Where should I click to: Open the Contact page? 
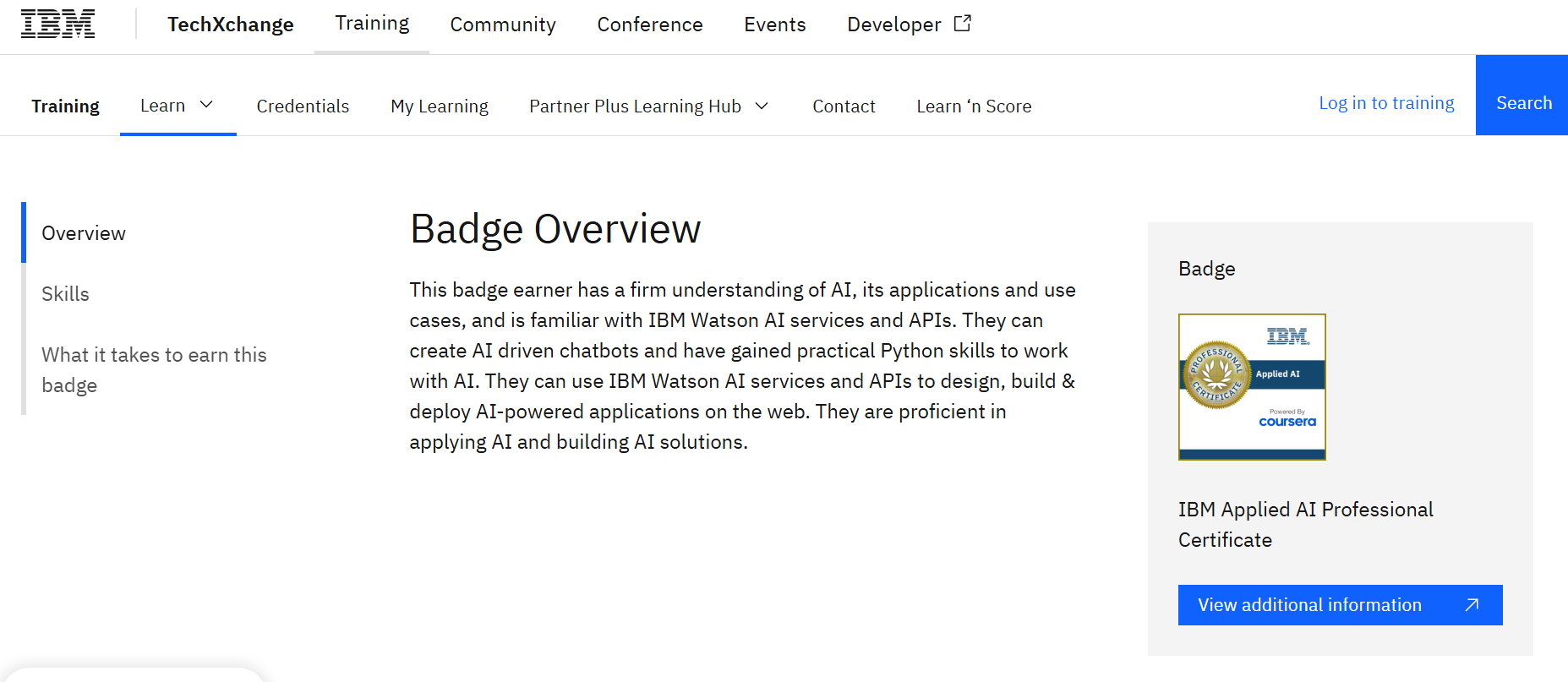tap(844, 106)
